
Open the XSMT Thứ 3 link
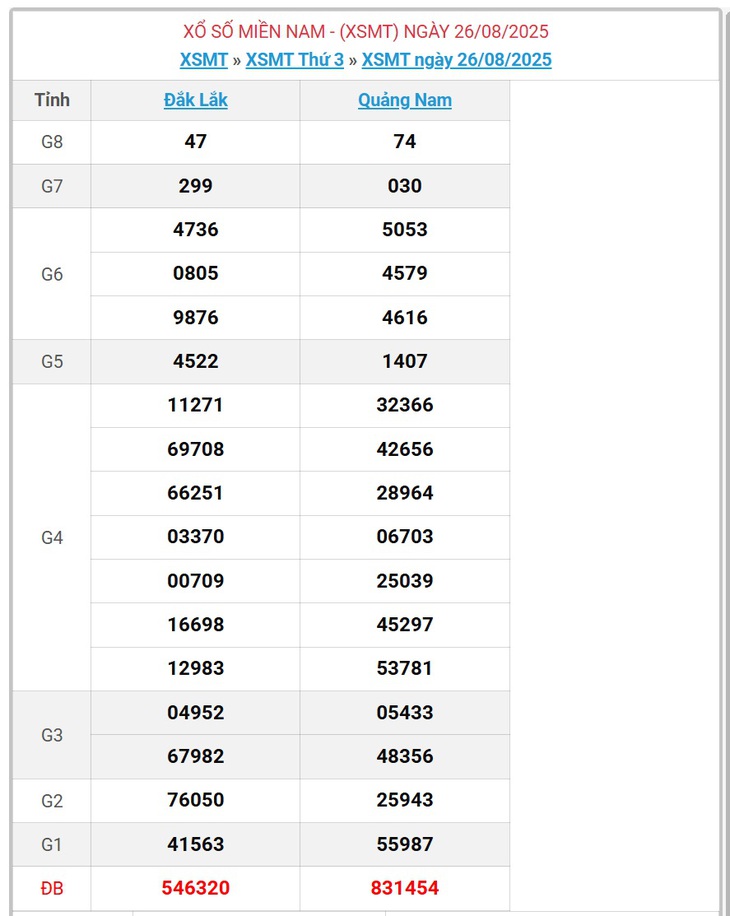[x=294, y=60]
